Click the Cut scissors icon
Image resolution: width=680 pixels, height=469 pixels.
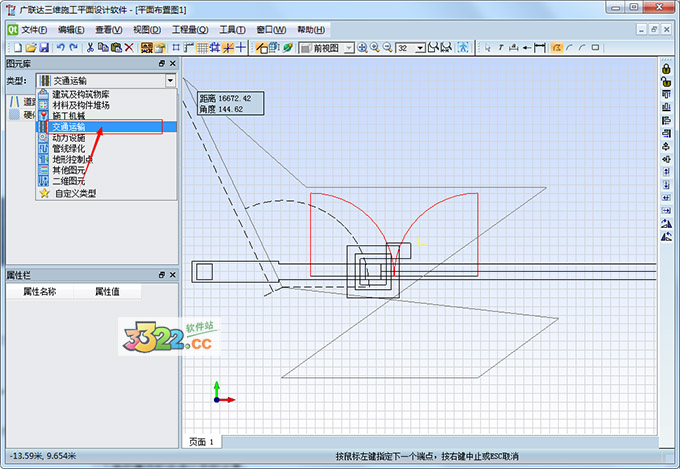(x=90, y=47)
